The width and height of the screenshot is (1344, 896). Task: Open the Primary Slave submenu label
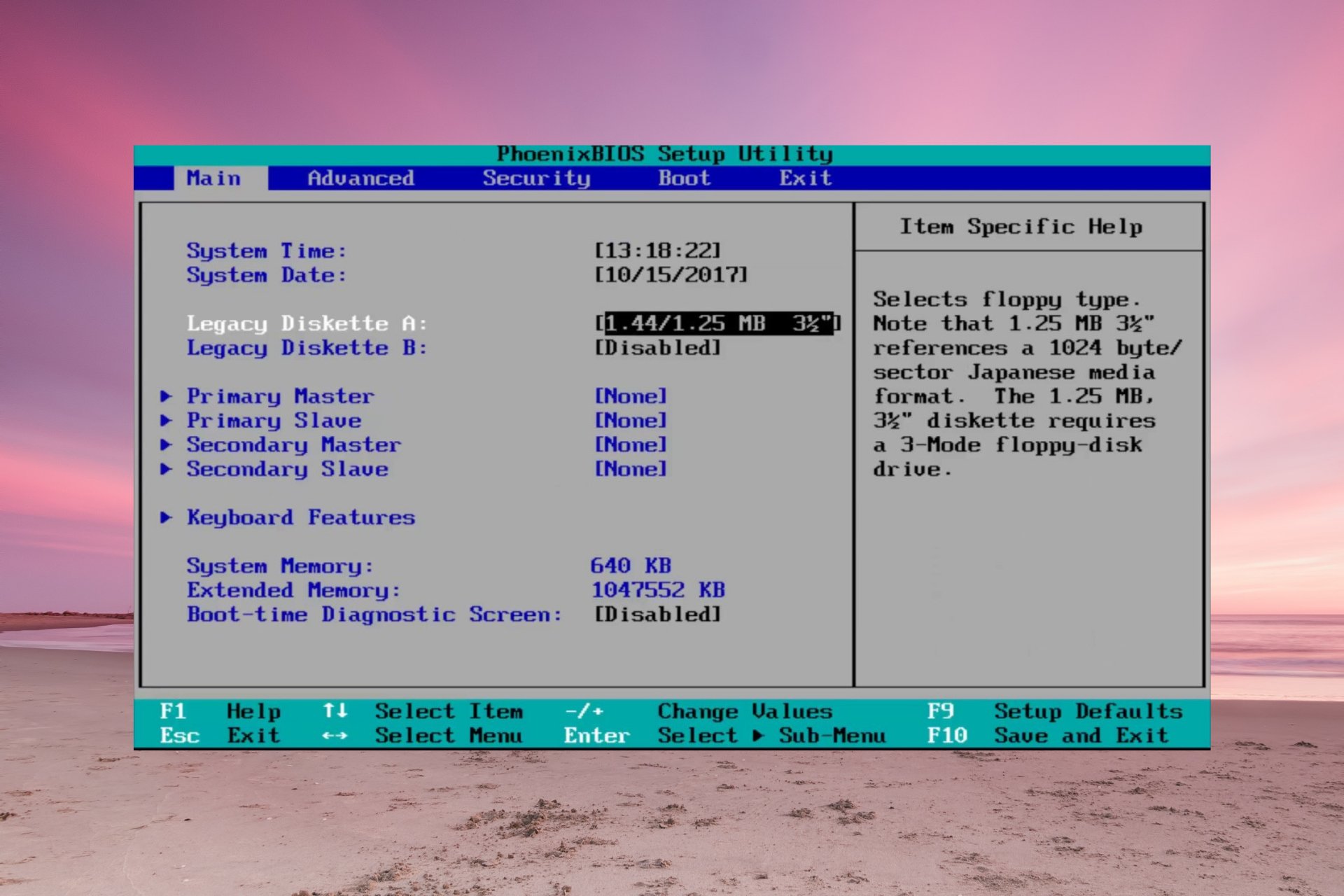click(x=274, y=421)
